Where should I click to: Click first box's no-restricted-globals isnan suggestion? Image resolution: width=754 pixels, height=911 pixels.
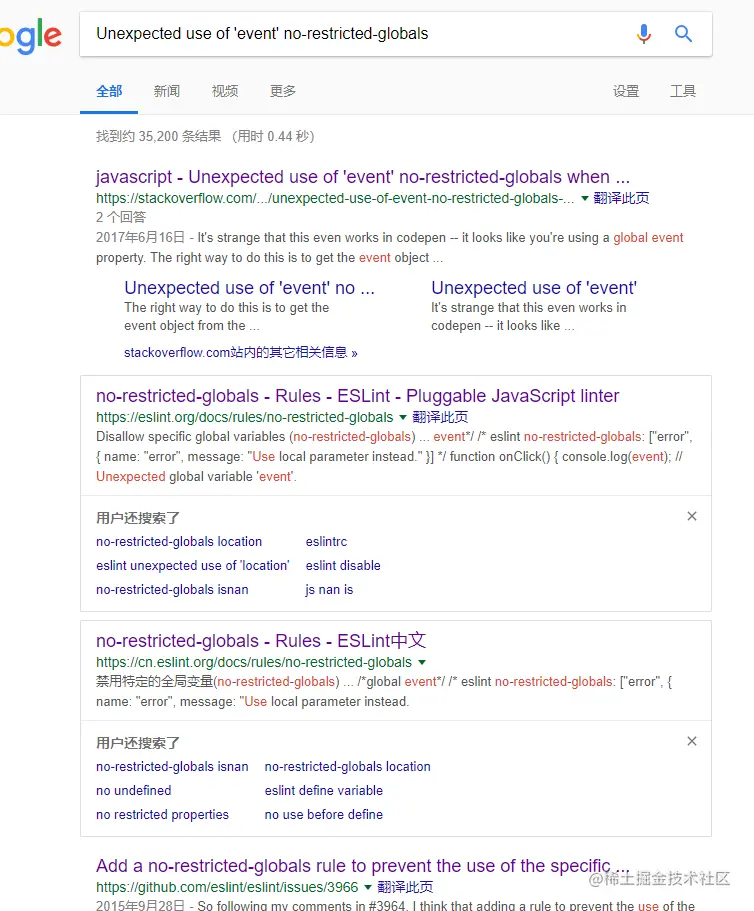pyautogui.click(x=172, y=589)
